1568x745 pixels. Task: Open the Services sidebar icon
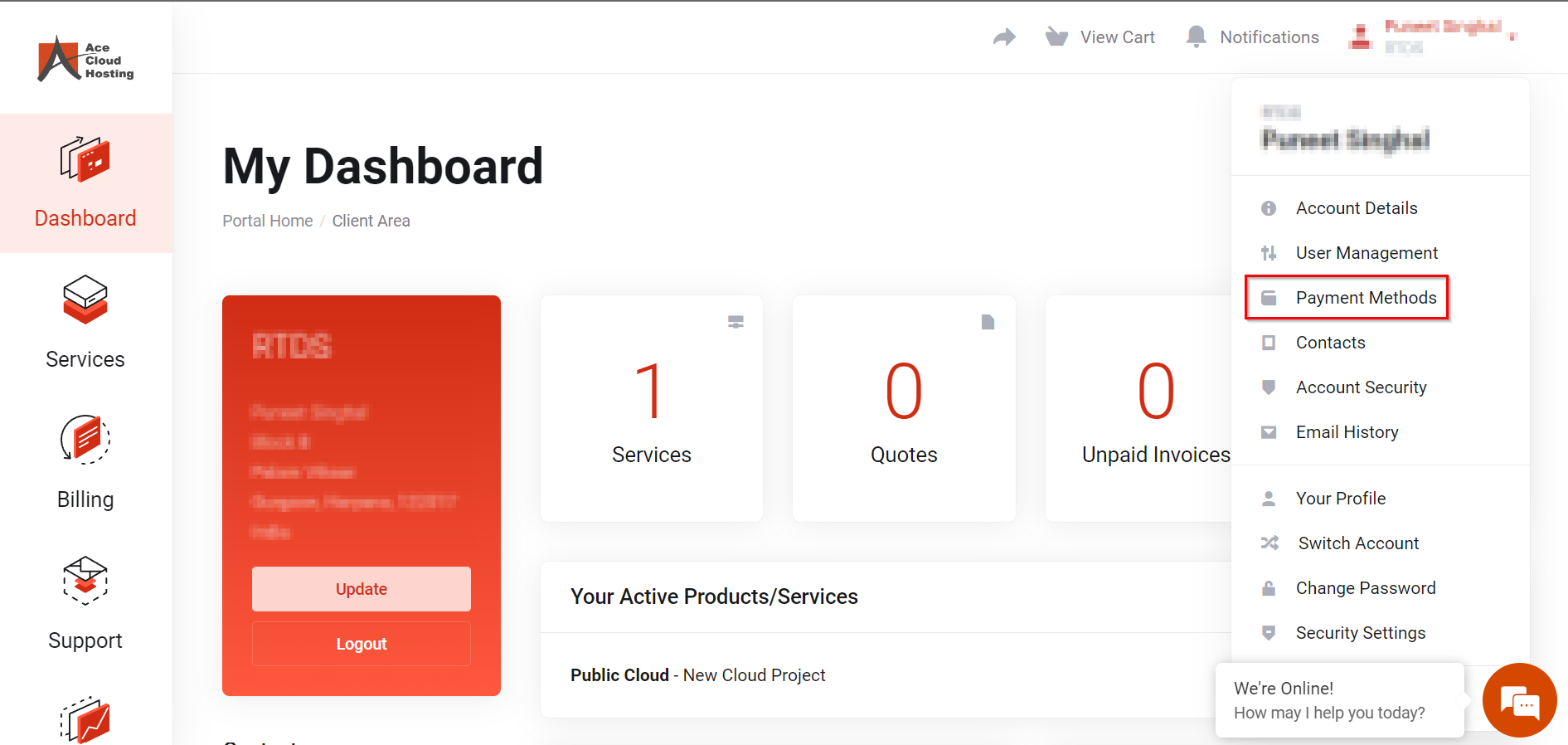pyautogui.click(x=85, y=299)
